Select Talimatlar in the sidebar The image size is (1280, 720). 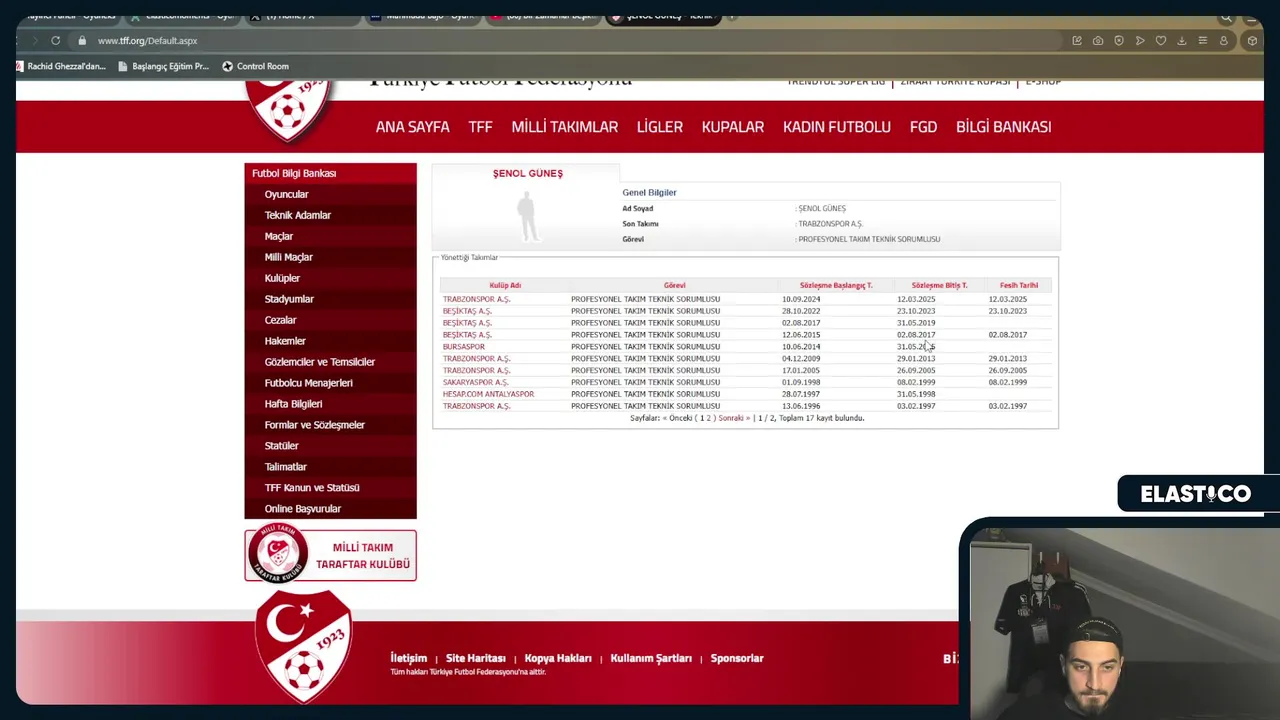tap(330, 467)
